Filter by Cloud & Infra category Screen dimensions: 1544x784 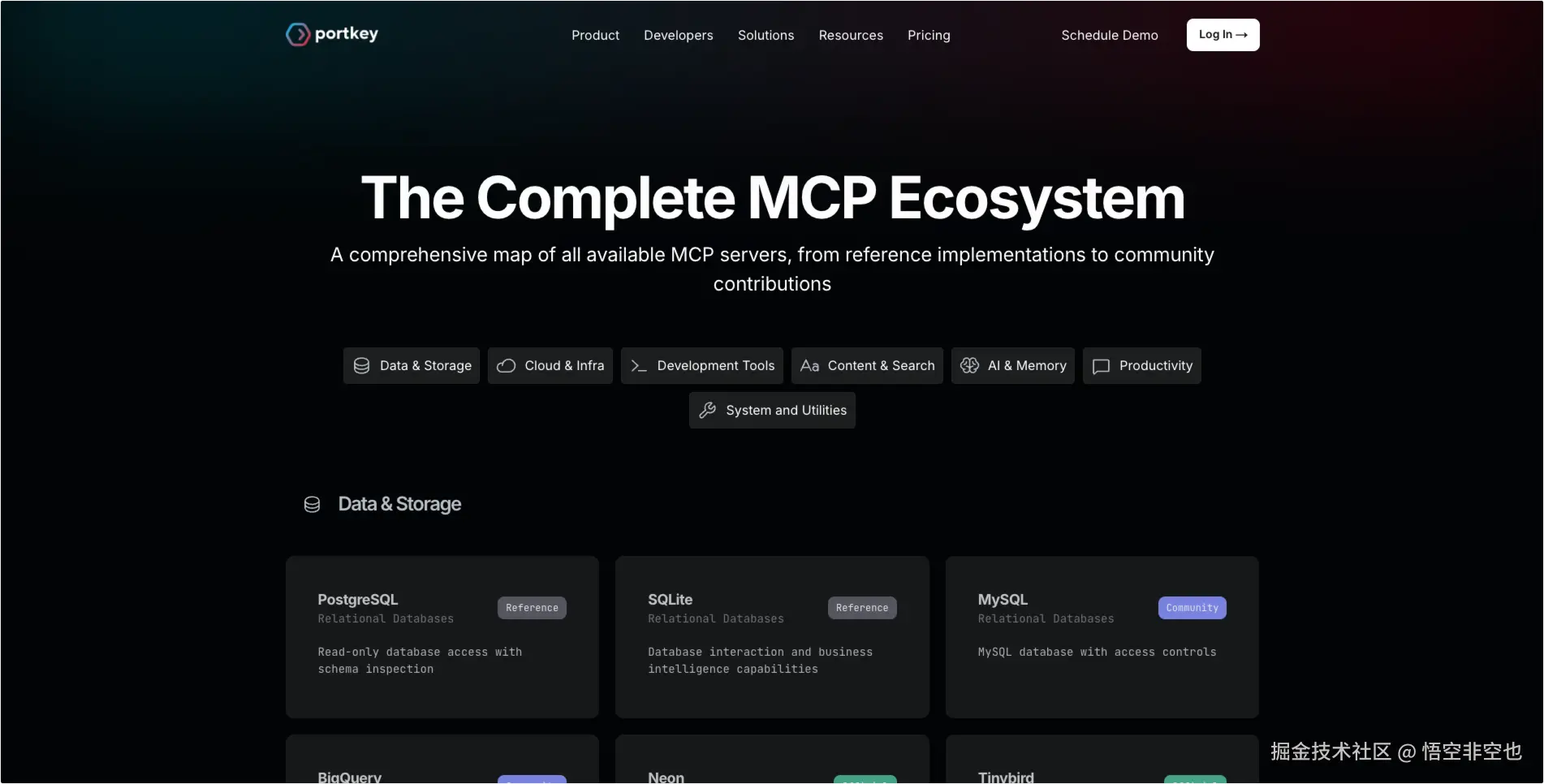[550, 366]
